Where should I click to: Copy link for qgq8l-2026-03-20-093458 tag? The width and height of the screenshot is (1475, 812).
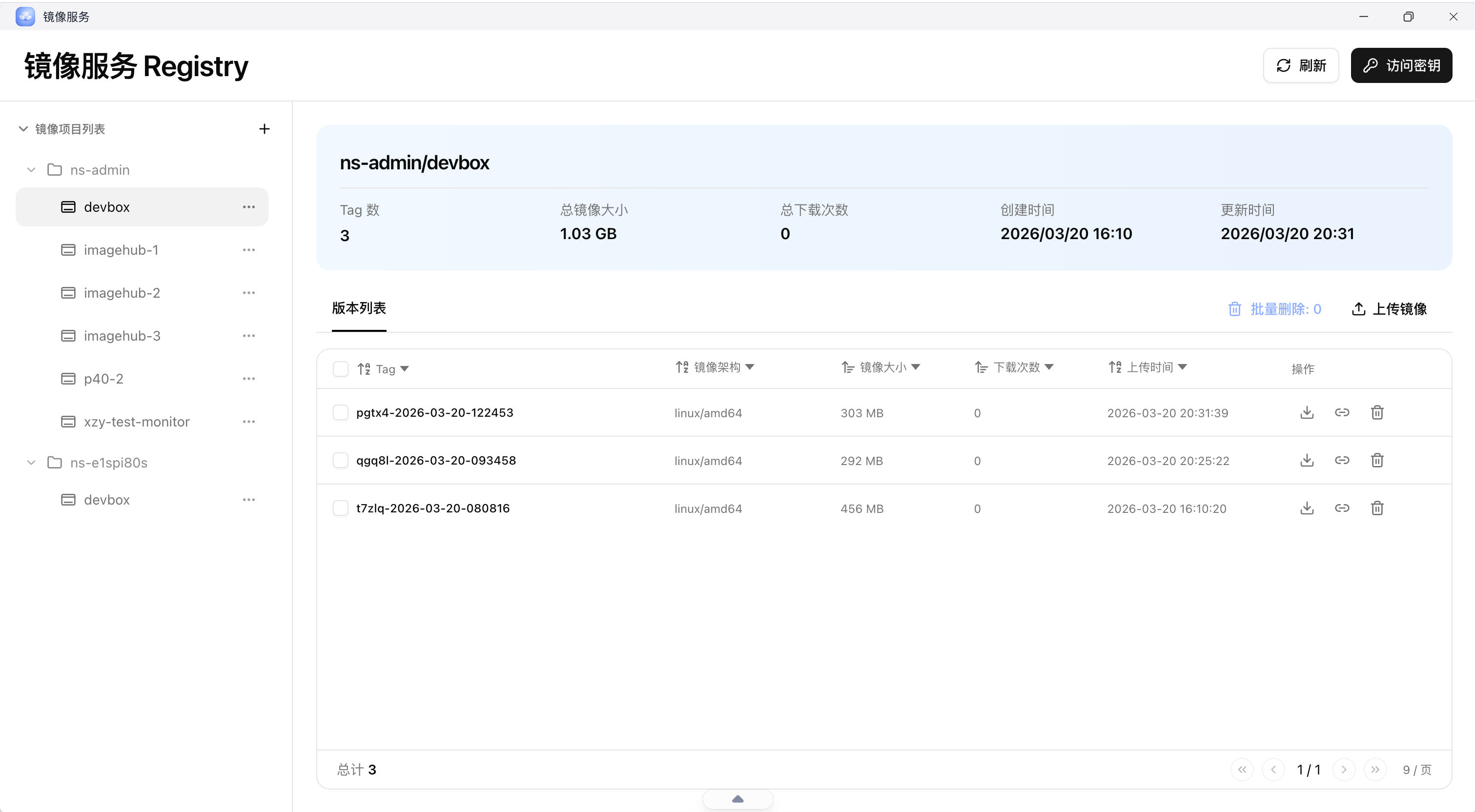(x=1342, y=460)
